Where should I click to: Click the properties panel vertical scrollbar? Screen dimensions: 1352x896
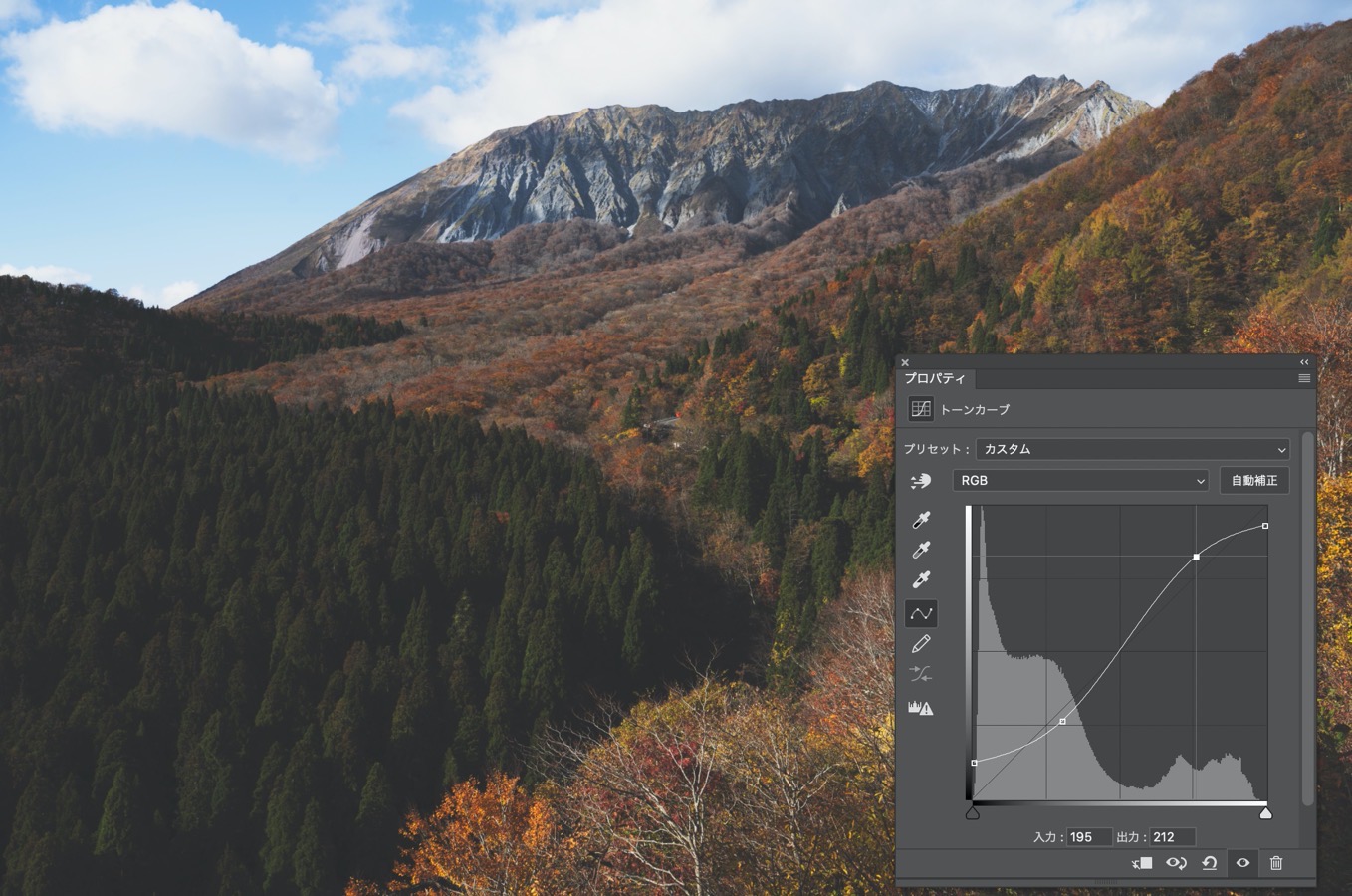(1307, 617)
